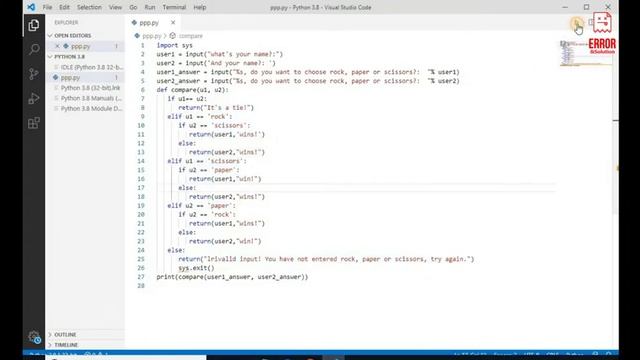640x360 pixels.
Task: Place cursor on 'import sys' line
Action: tap(174, 45)
